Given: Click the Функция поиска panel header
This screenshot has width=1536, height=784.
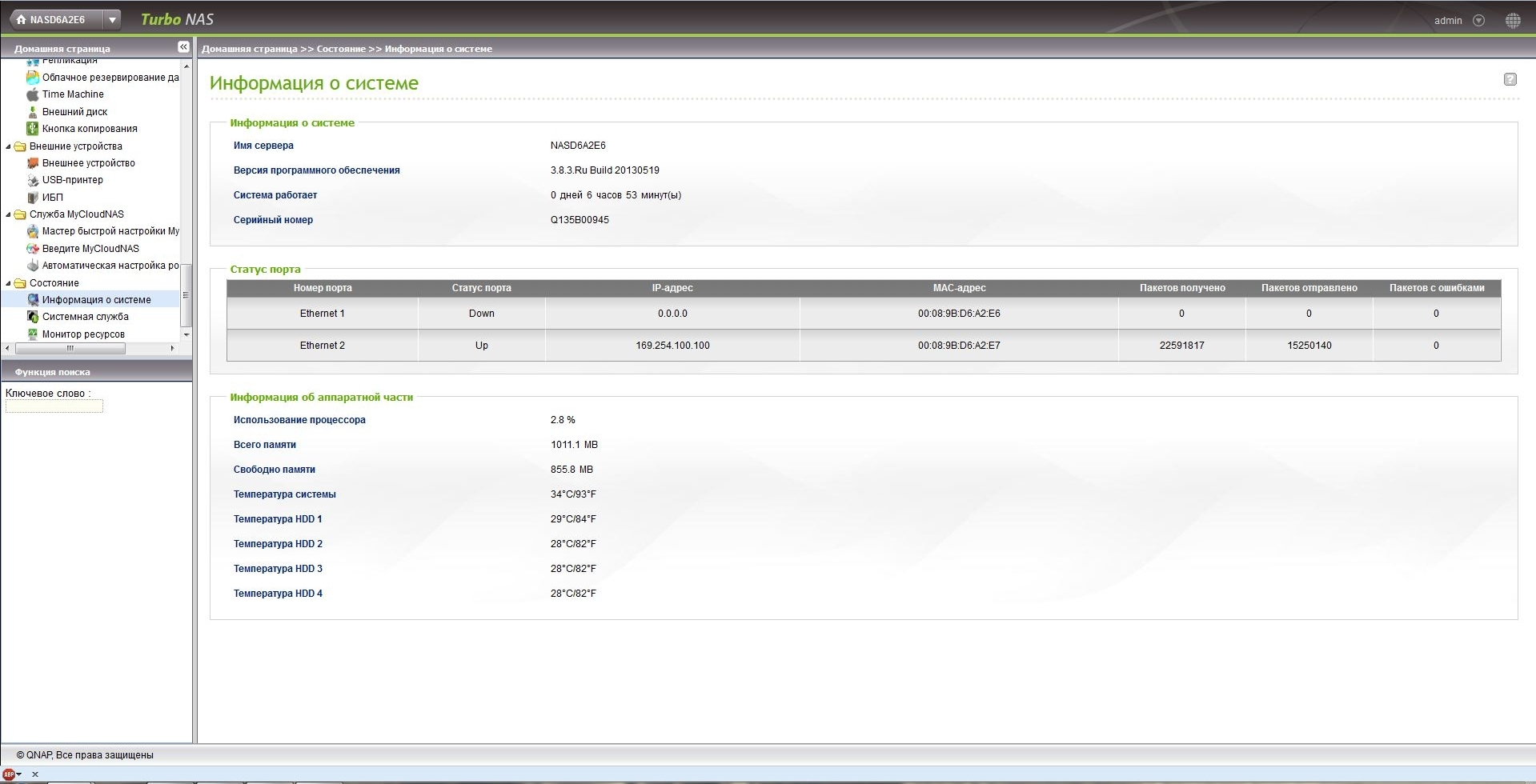Looking at the screenshot, I should point(96,371).
